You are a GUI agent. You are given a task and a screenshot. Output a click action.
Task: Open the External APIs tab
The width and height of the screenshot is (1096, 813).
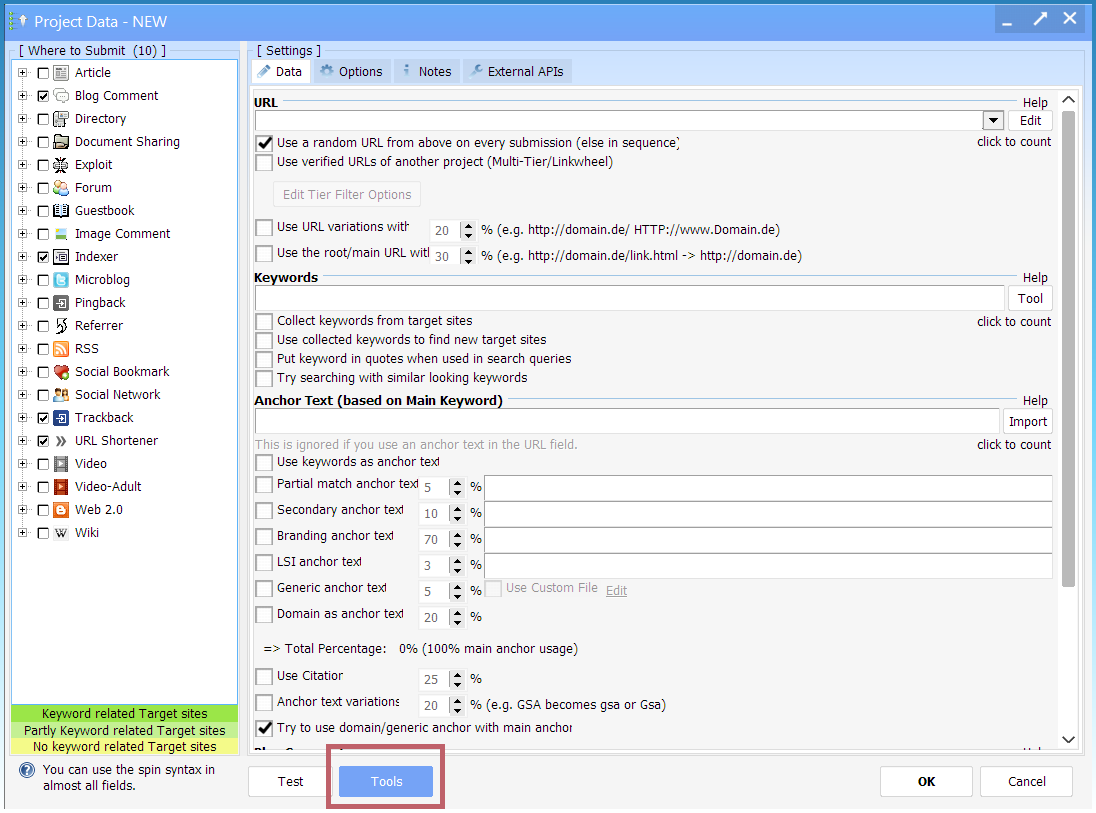pyautogui.click(x=517, y=72)
